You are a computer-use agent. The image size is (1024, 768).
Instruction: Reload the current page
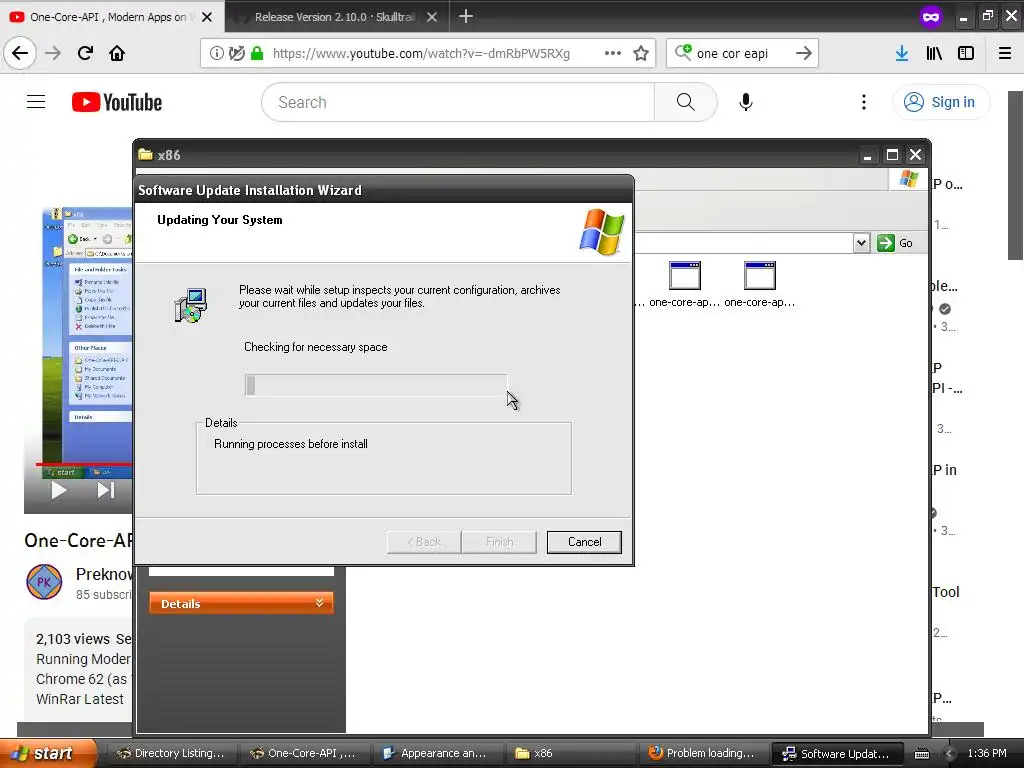coord(85,53)
